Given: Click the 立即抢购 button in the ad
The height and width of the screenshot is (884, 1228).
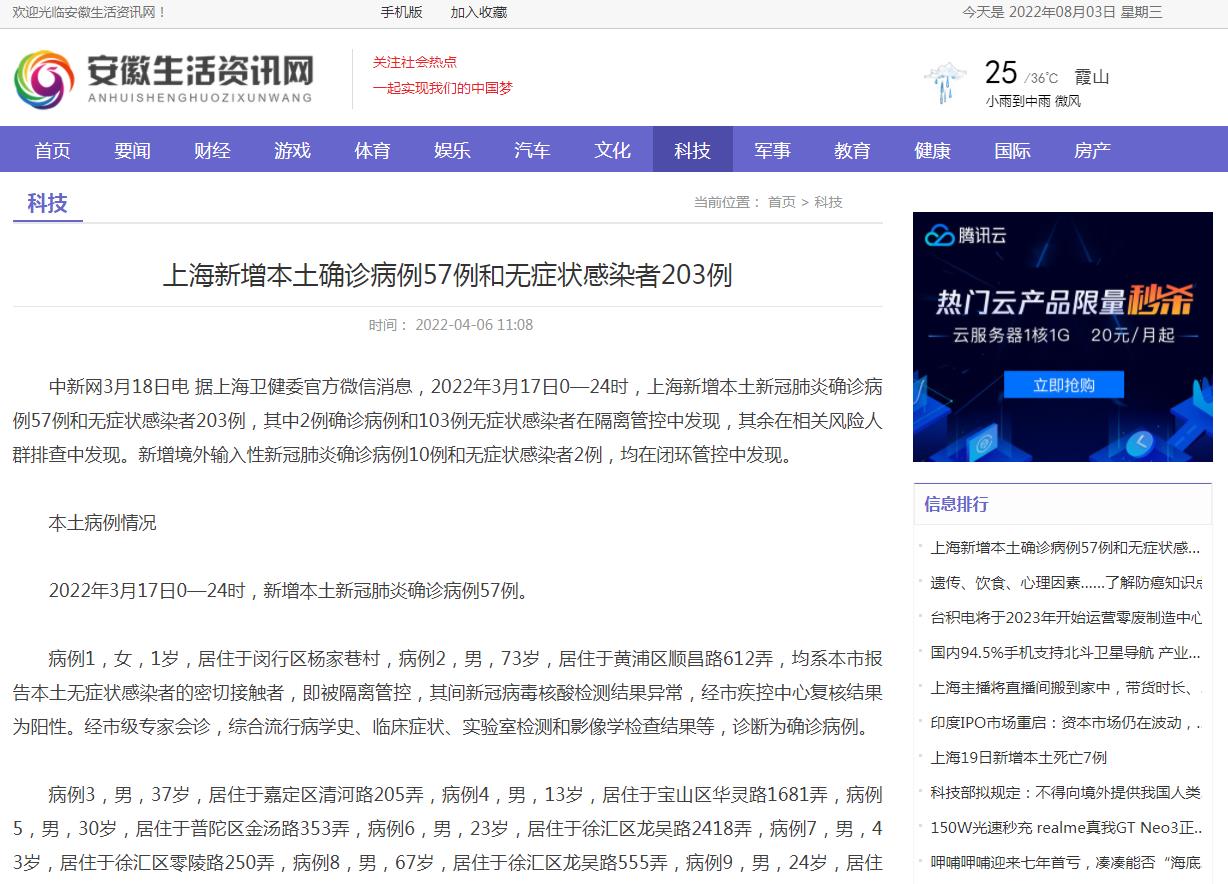Looking at the screenshot, I should point(1064,385).
